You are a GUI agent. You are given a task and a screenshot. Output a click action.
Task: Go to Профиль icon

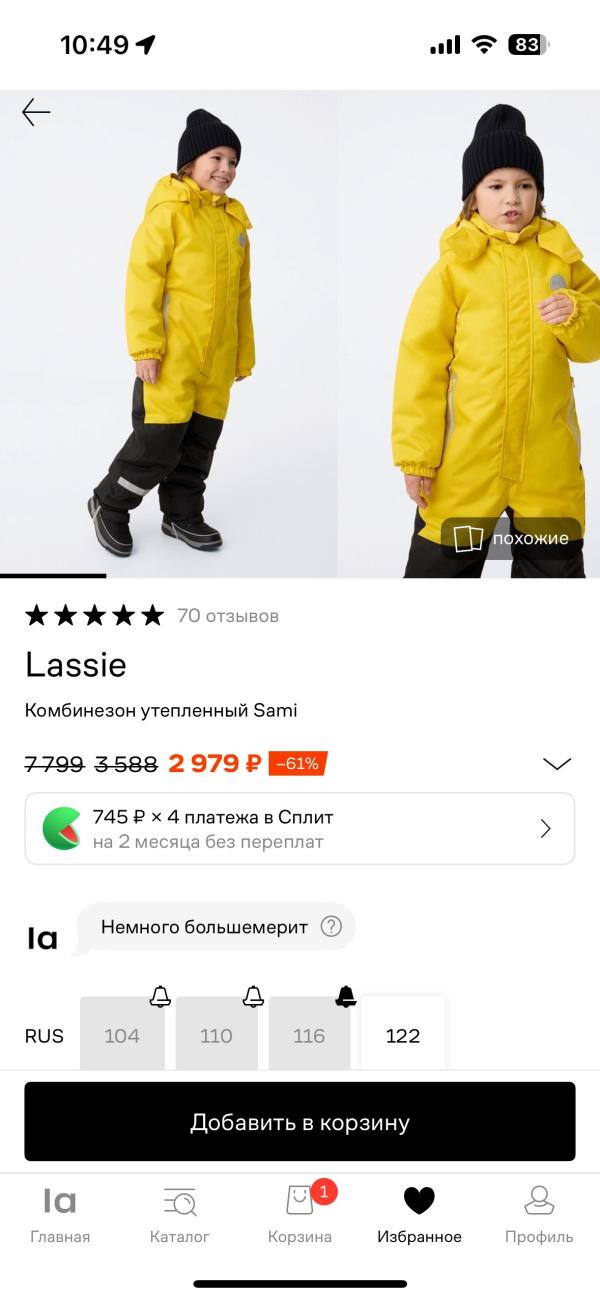[x=539, y=1200]
